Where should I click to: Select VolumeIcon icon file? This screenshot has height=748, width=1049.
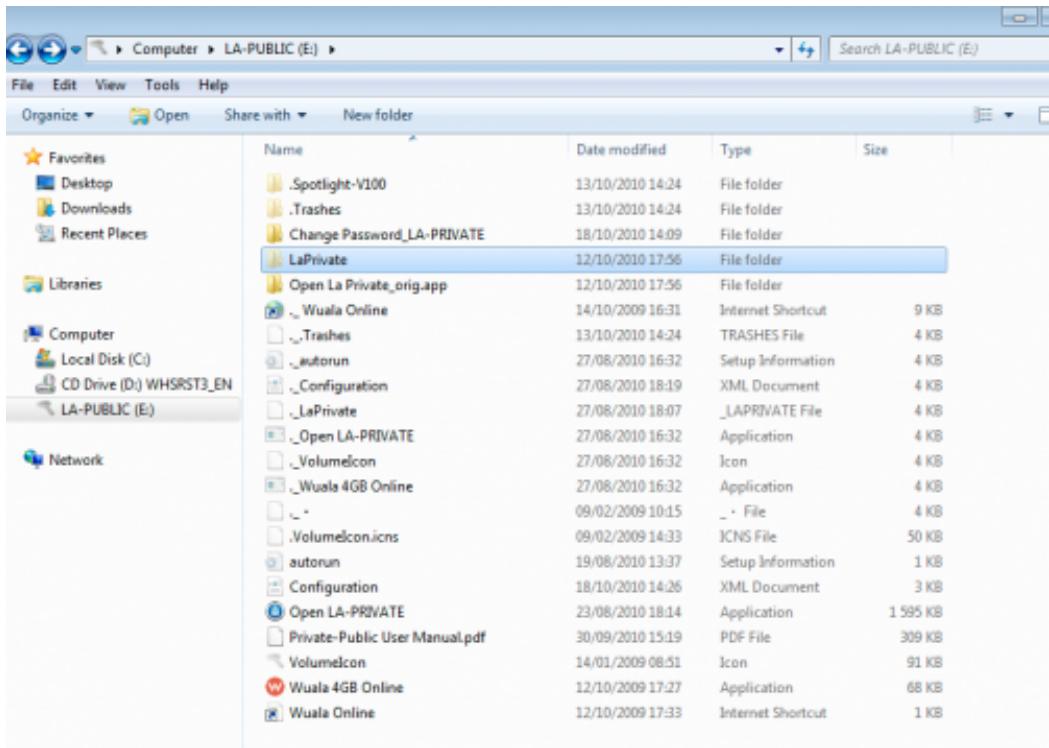pos(274,662)
